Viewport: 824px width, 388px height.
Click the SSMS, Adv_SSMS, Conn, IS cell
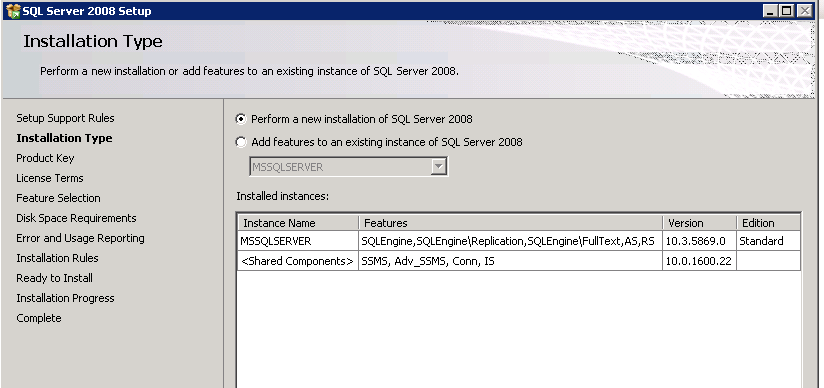[510, 261]
